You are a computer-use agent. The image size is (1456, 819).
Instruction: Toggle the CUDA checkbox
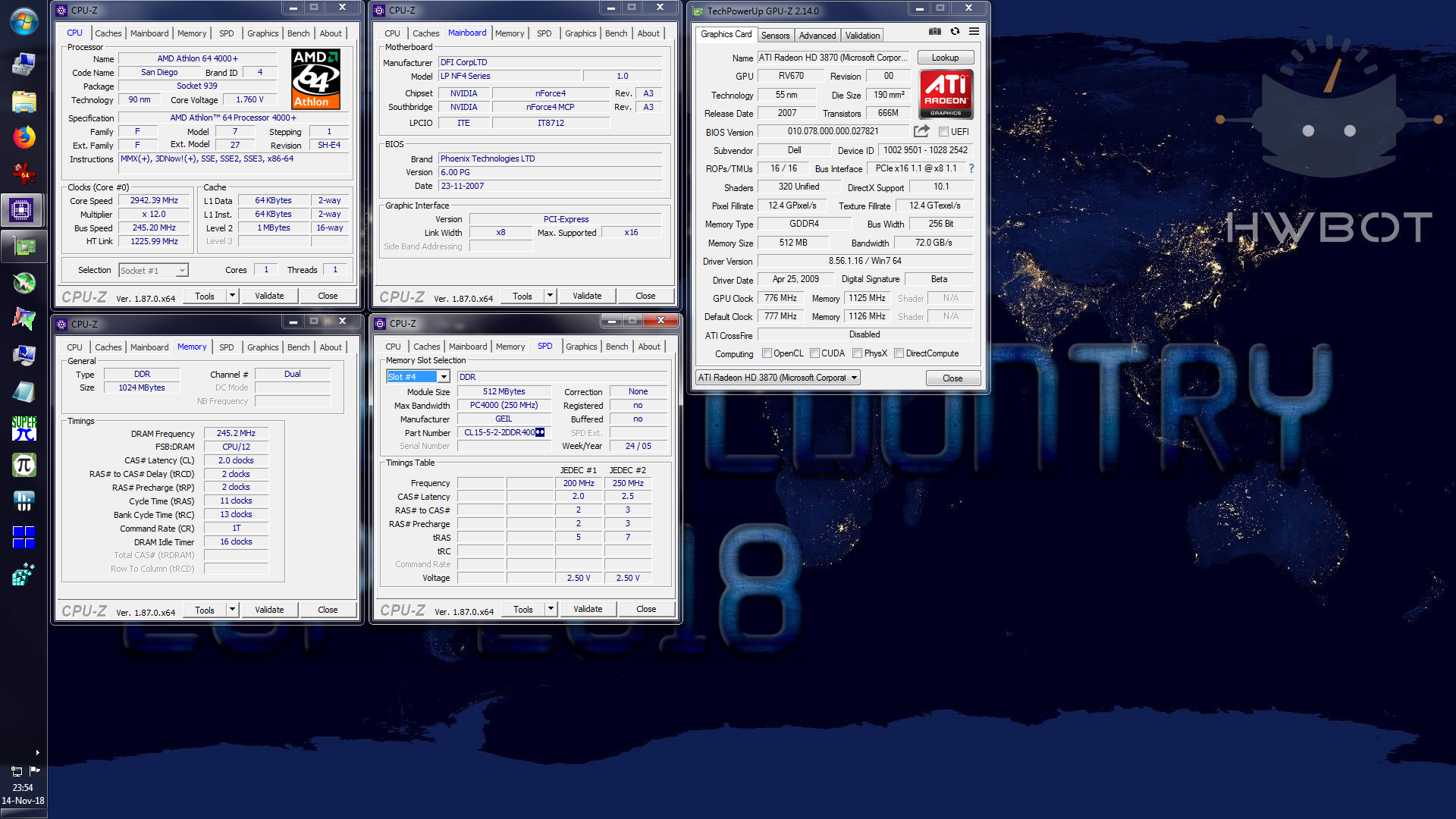pos(814,353)
